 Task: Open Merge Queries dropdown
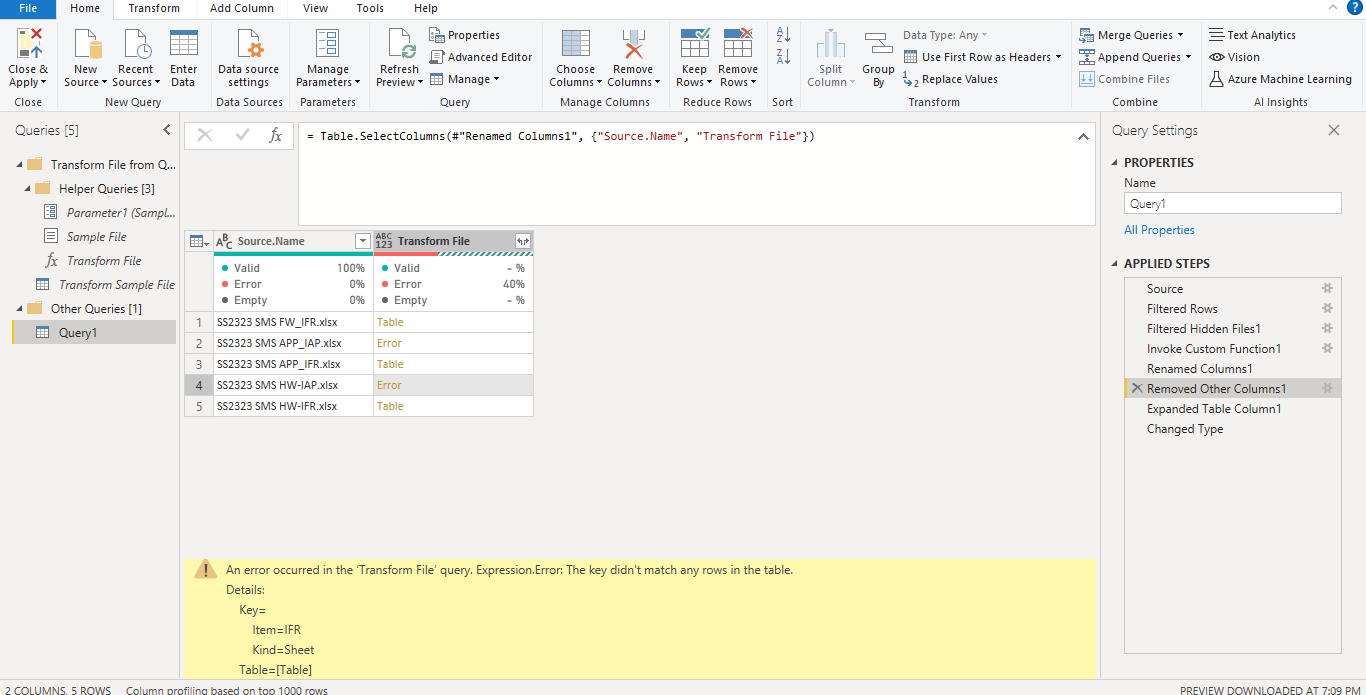coord(1181,35)
